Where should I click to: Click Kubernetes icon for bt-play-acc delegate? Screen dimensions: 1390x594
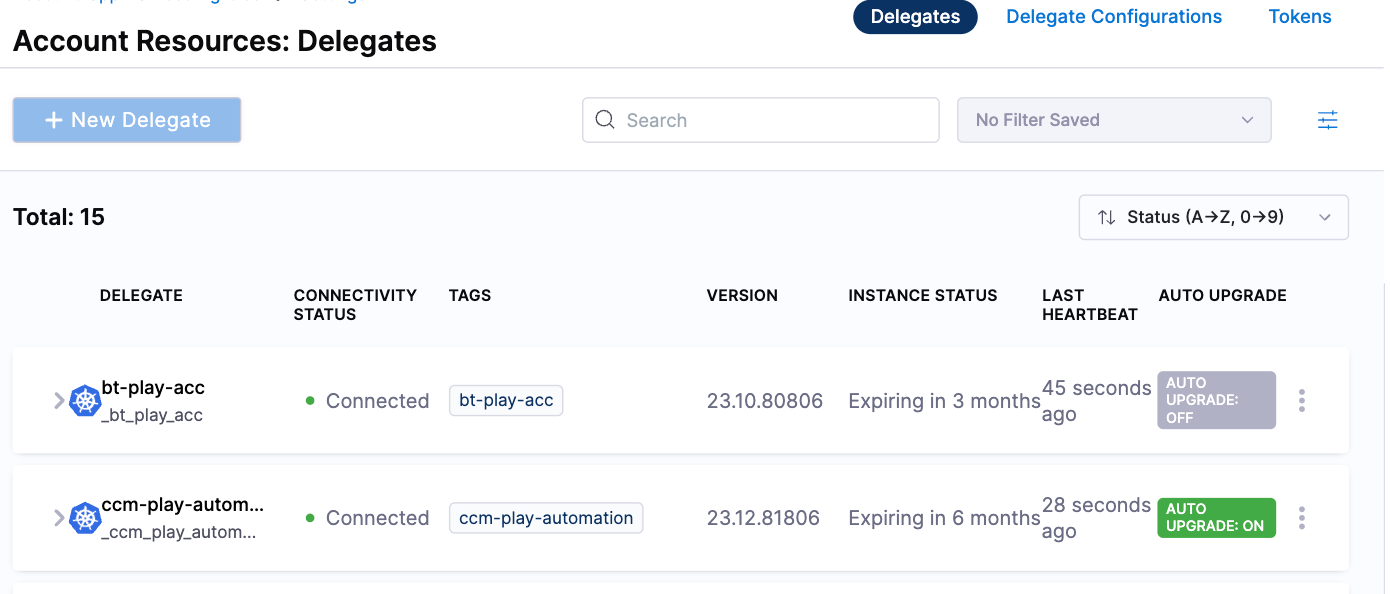point(85,401)
